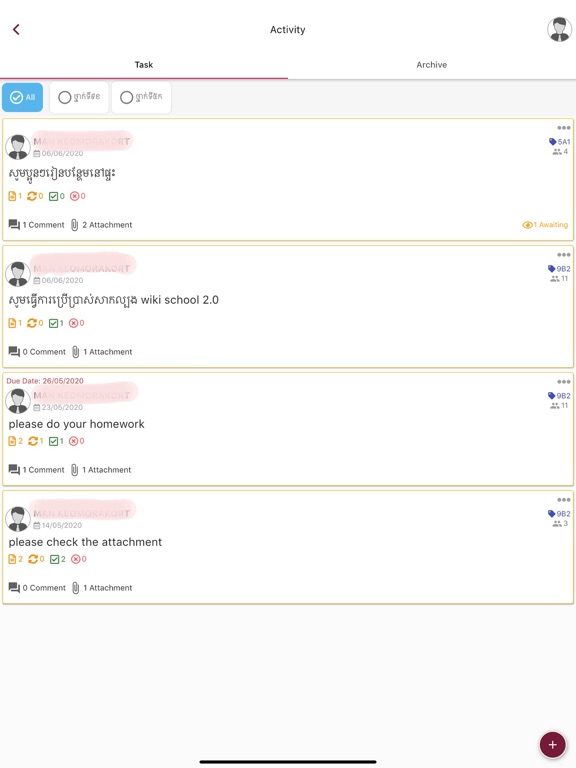Select the All filter
576x768 pixels.
point(23,97)
